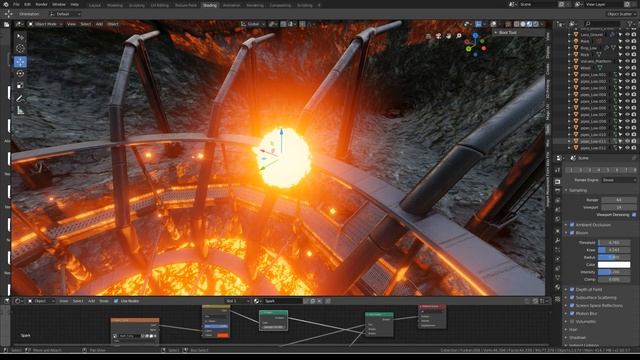Activate the Scale tool in toolbar
The width and height of the screenshot is (640, 360).
pyautogui.click(x=20, y=85)
